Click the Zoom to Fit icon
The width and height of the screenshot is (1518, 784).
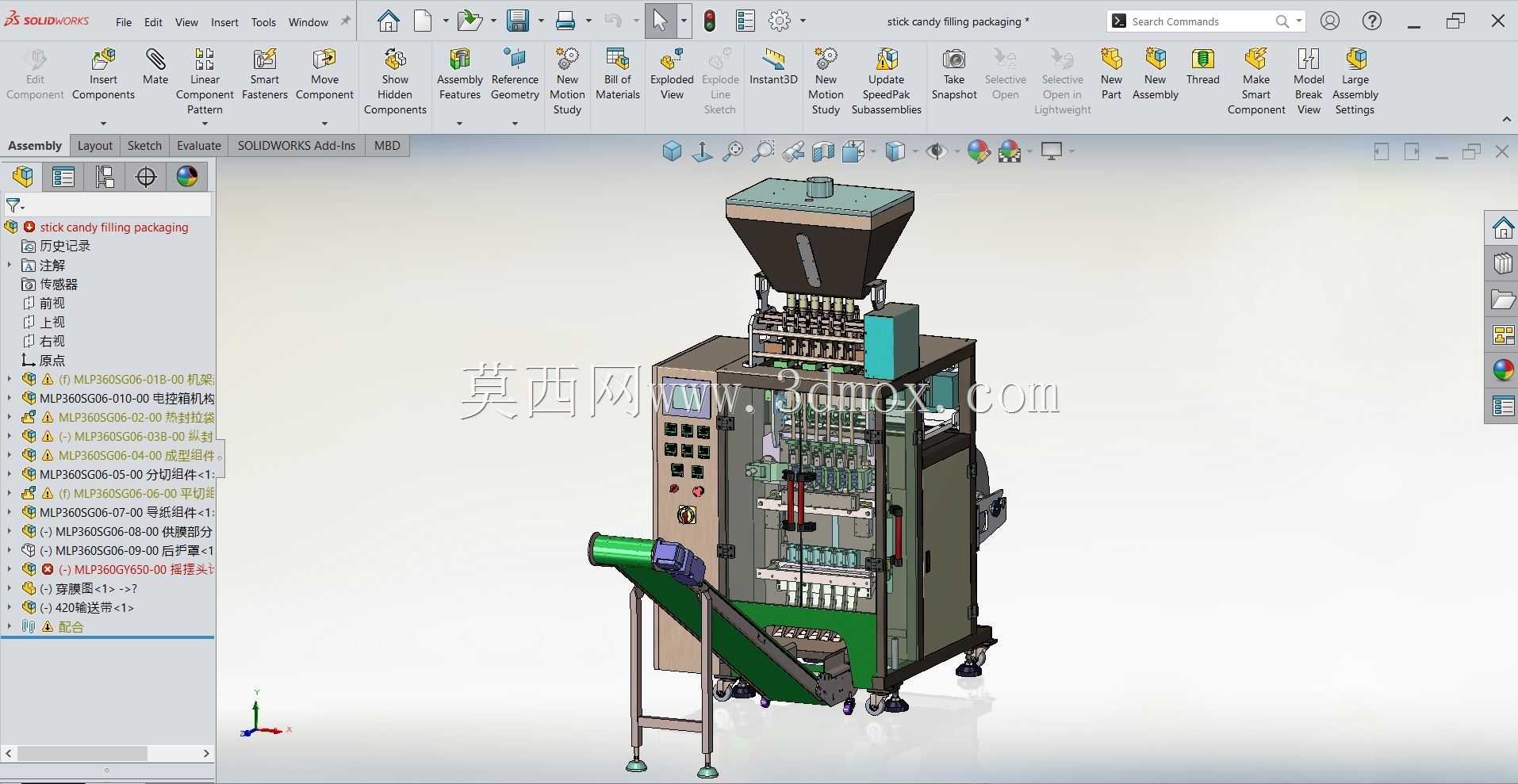click(x=733, y=151)
